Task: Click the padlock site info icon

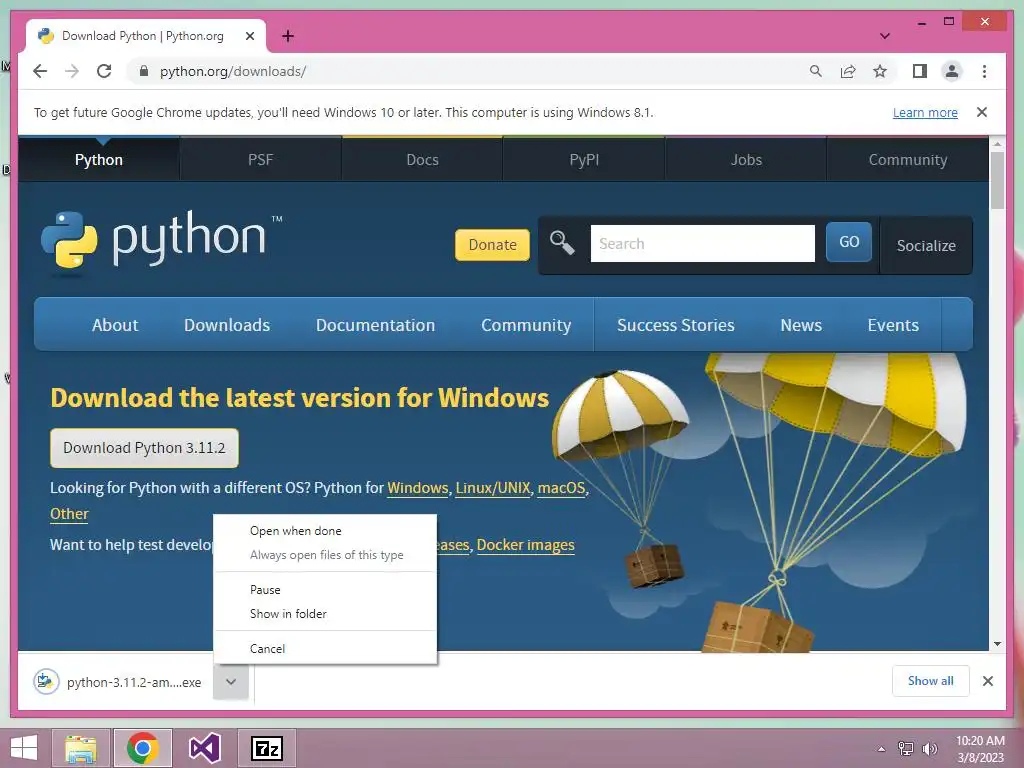Action: (144, 71)
